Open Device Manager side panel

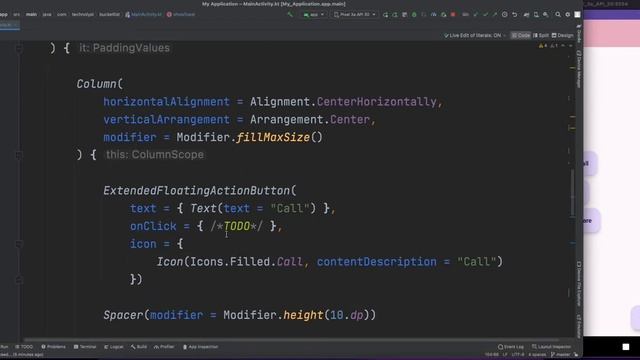tap(579, 69)
